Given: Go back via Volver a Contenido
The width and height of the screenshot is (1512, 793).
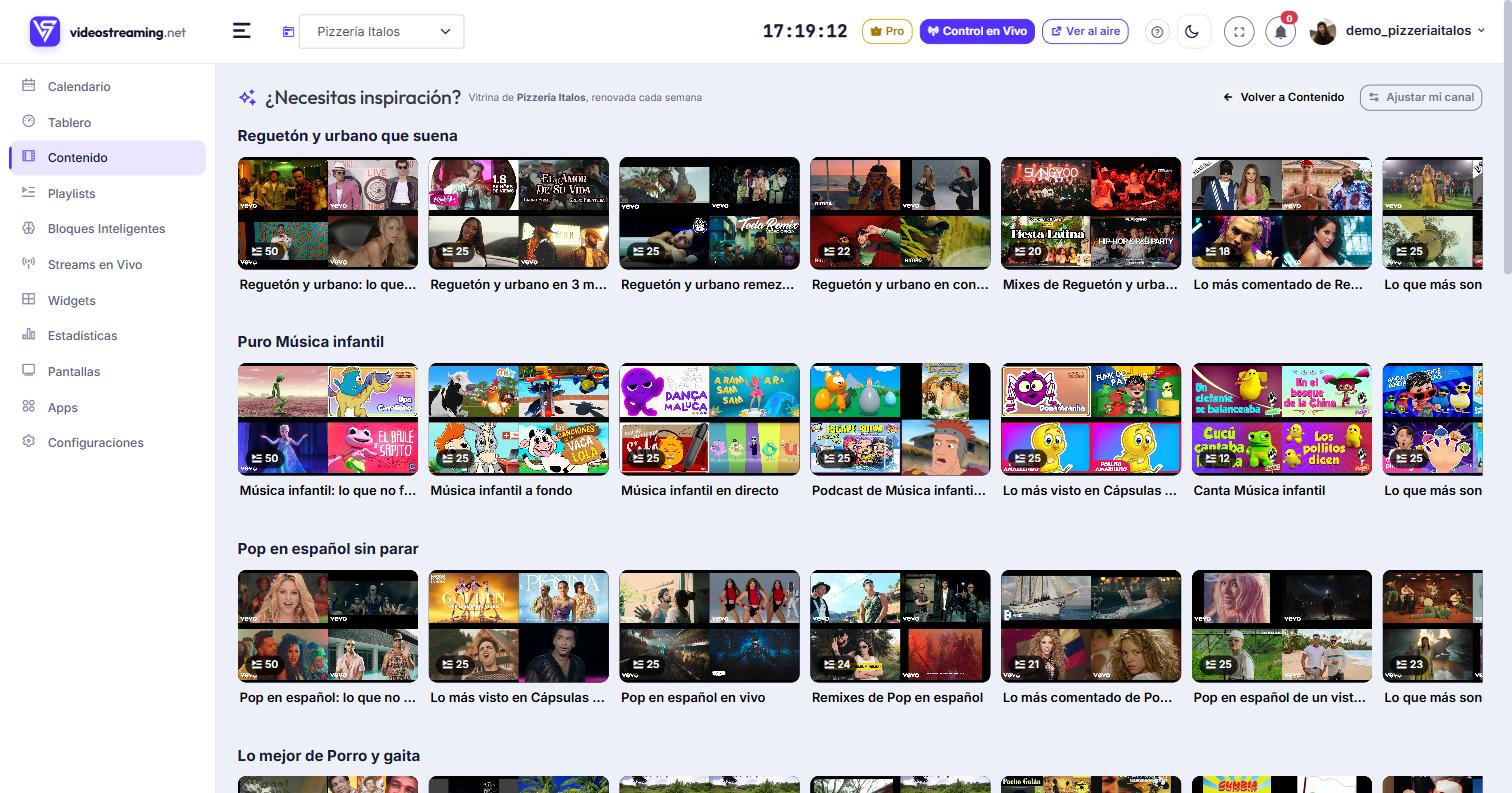Looking at the screenshot, I should pos(1284,97).
